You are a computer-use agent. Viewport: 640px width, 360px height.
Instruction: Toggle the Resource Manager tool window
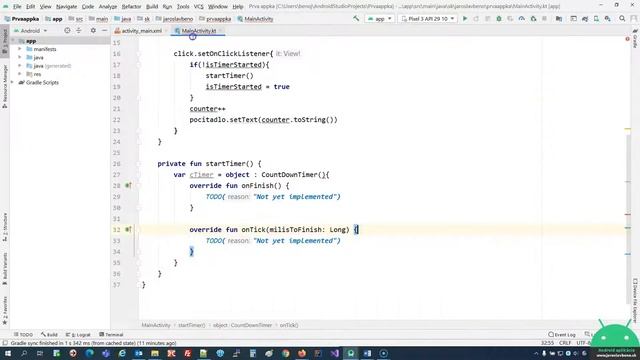click(4, 87)
